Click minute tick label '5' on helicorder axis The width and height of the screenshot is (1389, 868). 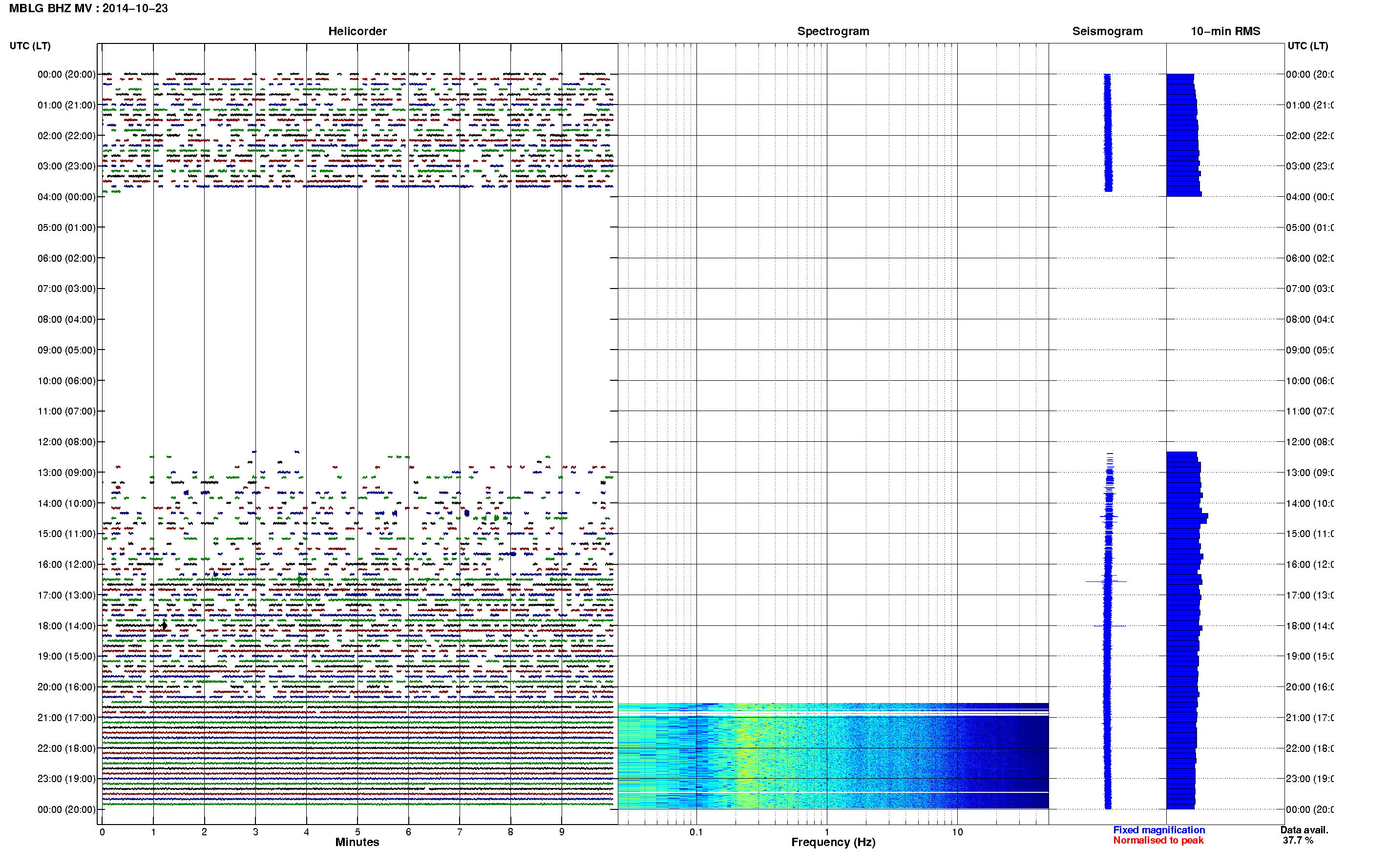coord(357,832)
